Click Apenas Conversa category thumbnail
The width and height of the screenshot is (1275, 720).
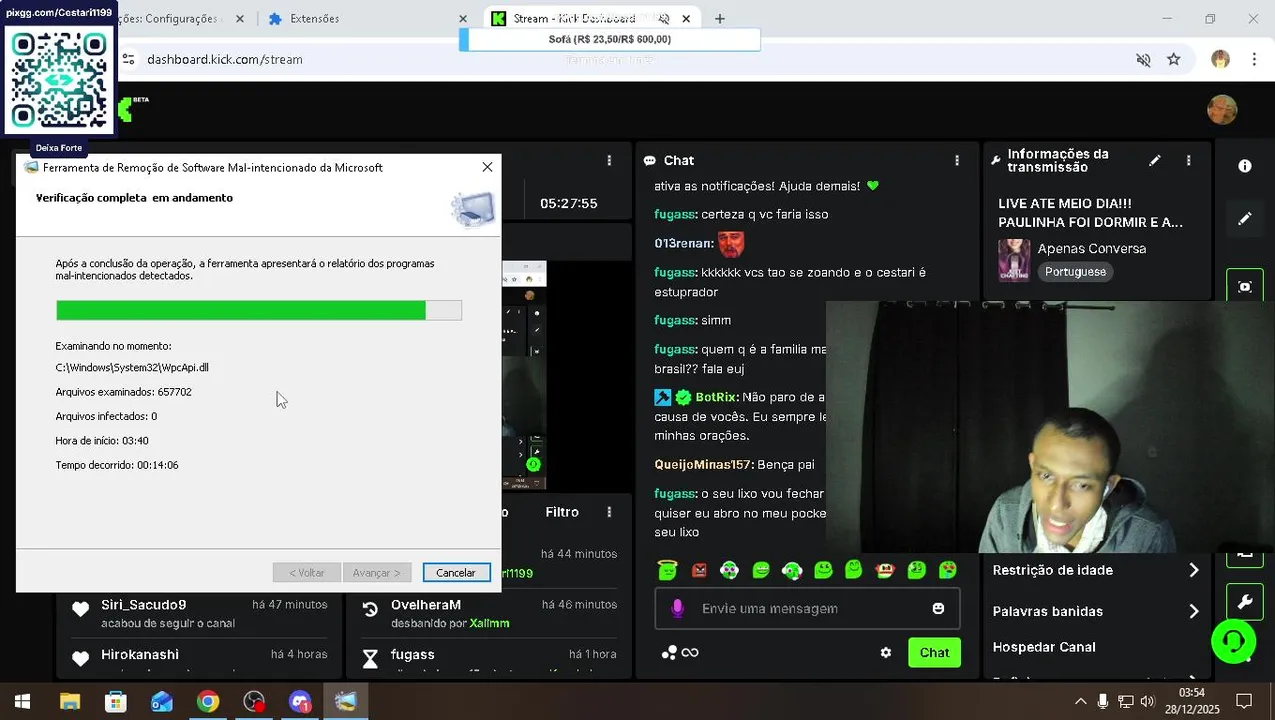(1014, 260)
